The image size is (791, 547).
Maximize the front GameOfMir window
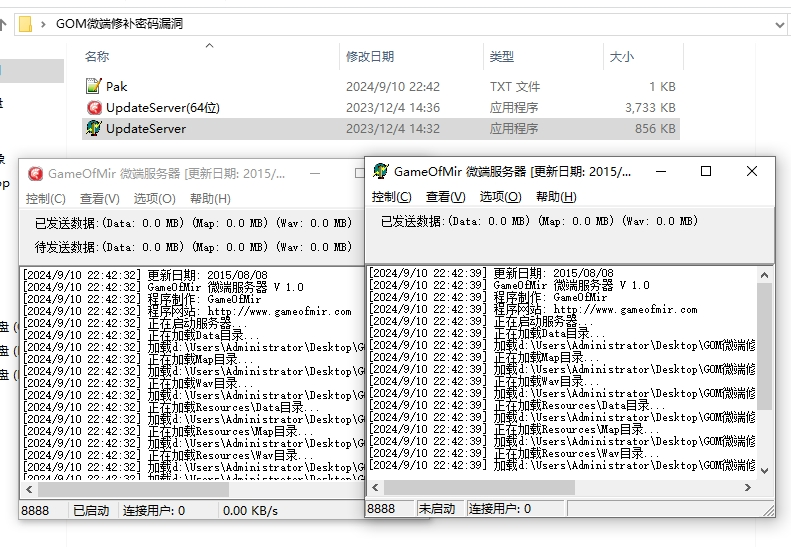[706, 172]
